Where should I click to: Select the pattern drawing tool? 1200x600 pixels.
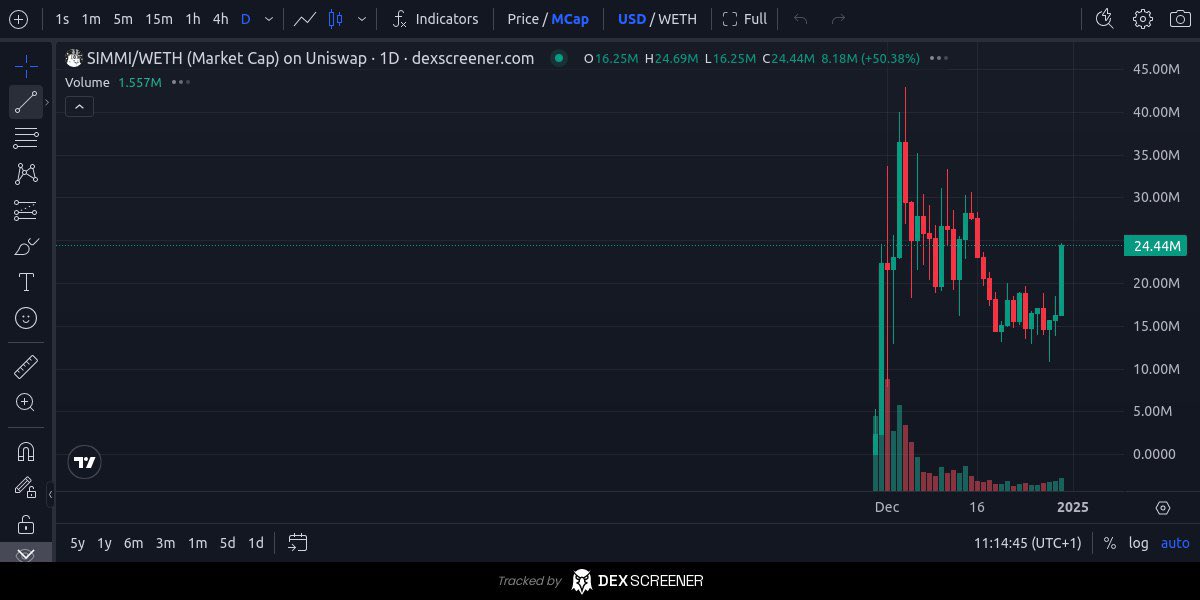point(26,174)
